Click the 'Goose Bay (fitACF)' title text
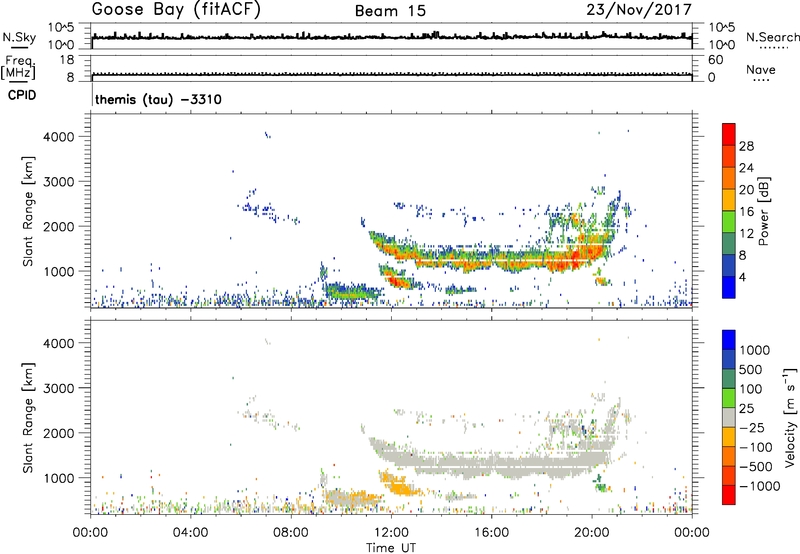 [176, 10]
